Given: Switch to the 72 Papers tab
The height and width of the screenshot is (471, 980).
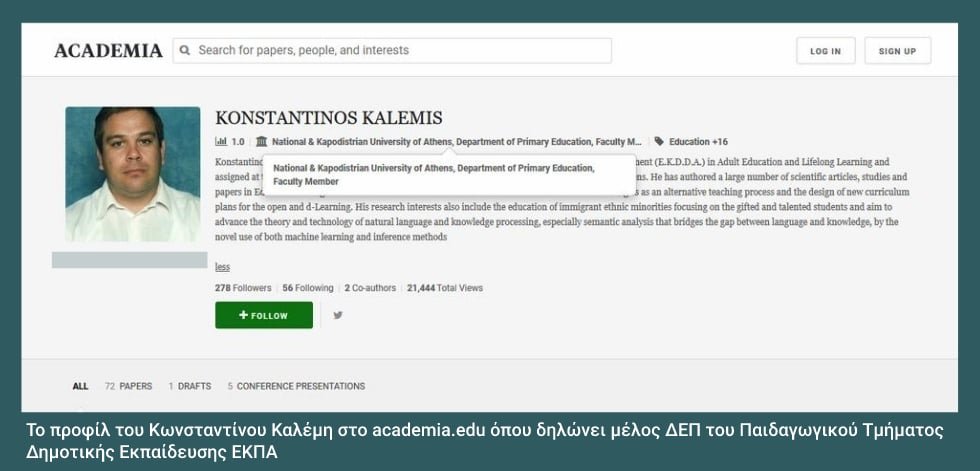Looking at the screenshot, I should pos(128,386).
